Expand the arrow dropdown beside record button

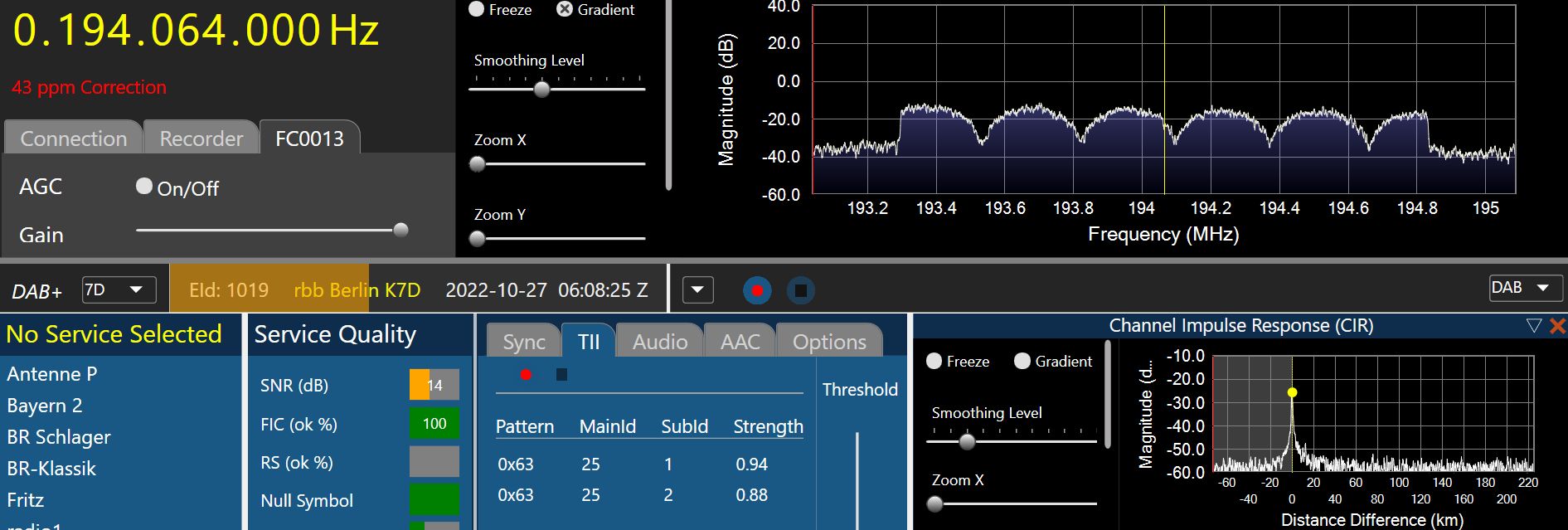click(697, 290)
